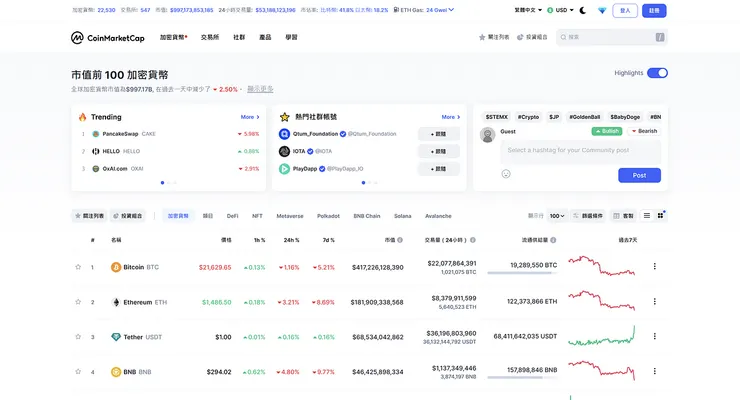Viewport: 740px width, 400px height.
Task: Star Tether to add to watchlist
Action: [x=78, y=337]
